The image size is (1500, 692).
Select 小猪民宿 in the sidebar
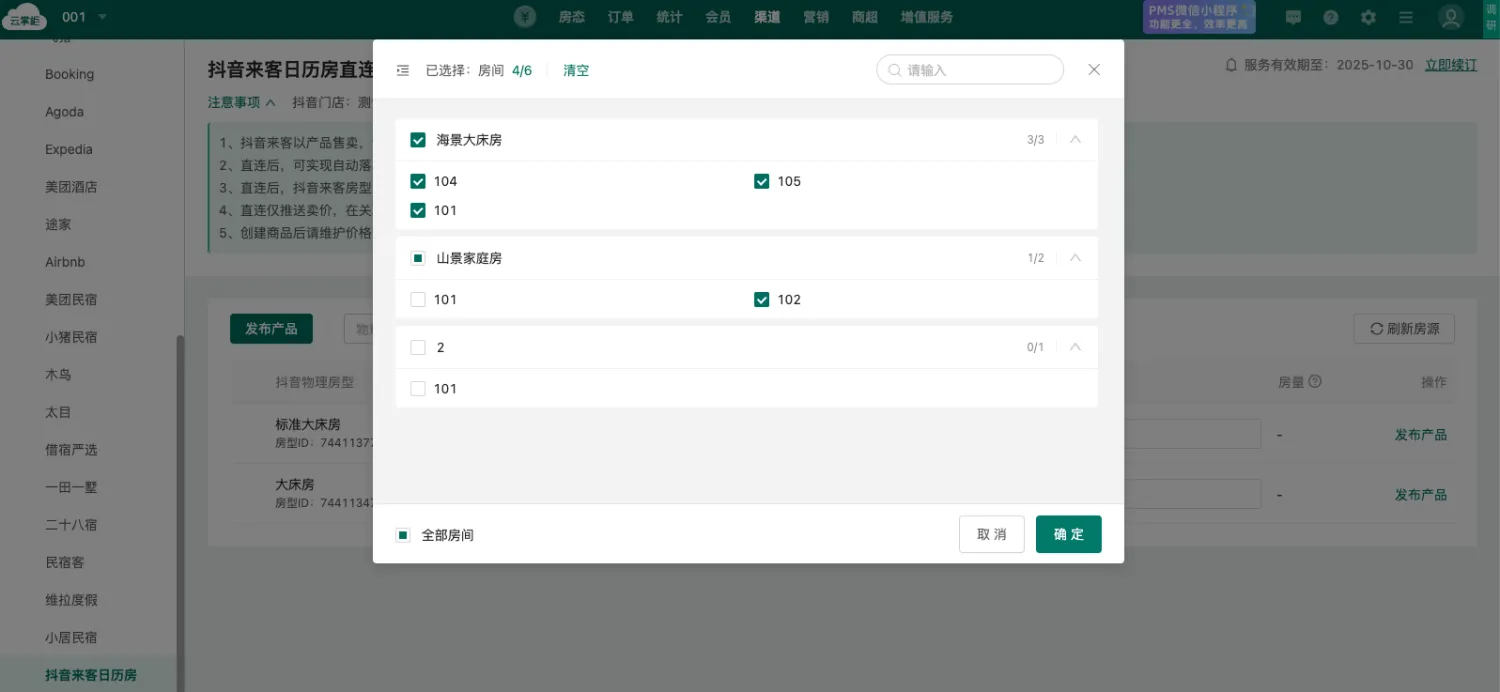pyautogui.click(x=71, y=337)
